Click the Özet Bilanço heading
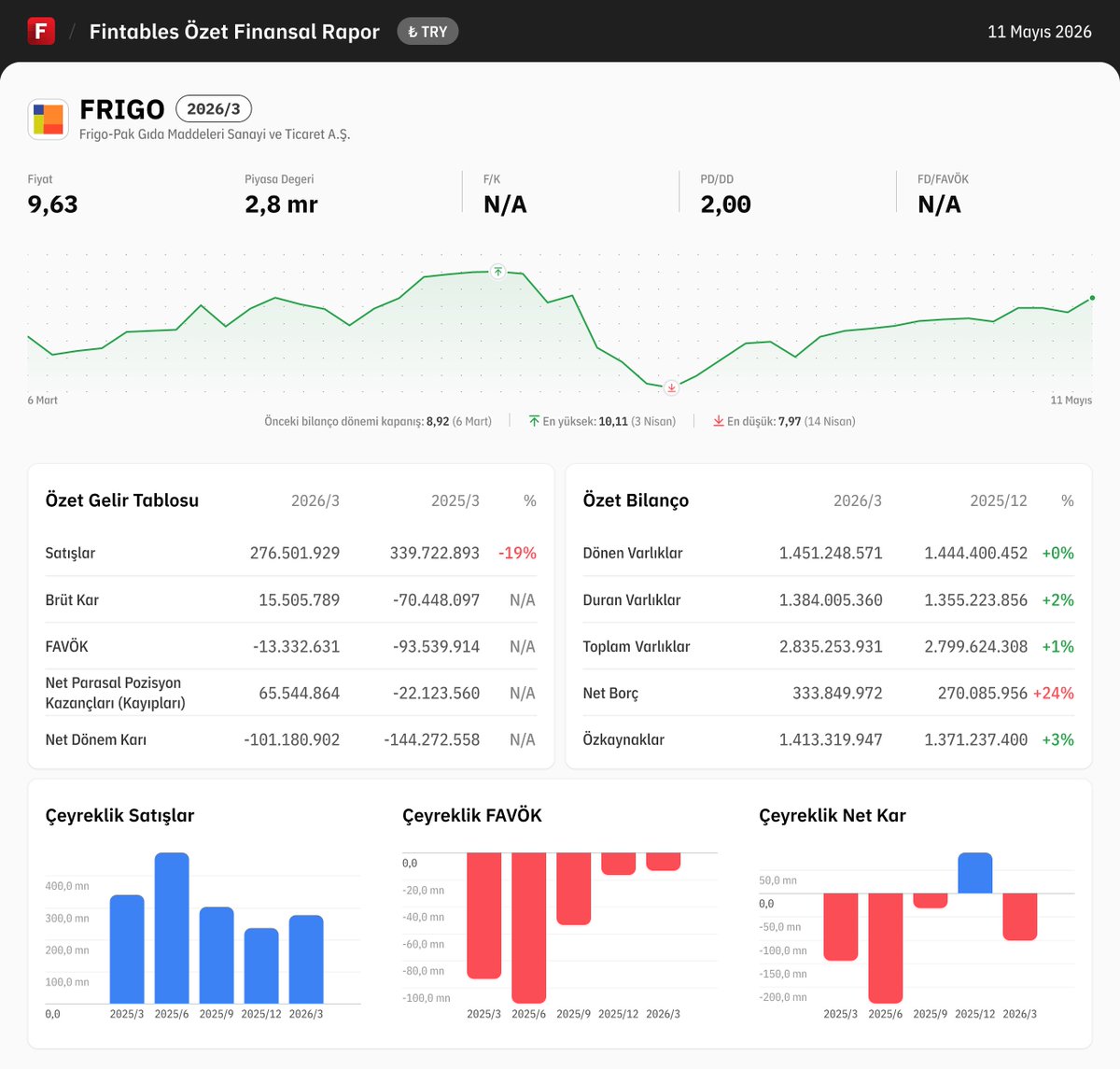 click(636, 500)
